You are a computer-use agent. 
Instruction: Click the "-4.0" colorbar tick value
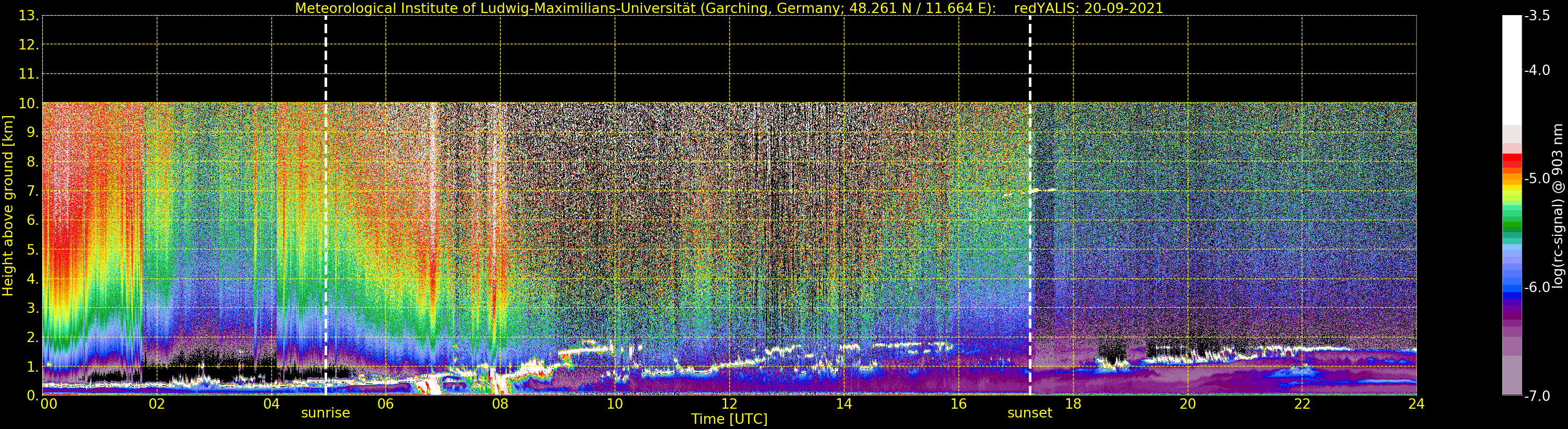[x=1537, y=71]
